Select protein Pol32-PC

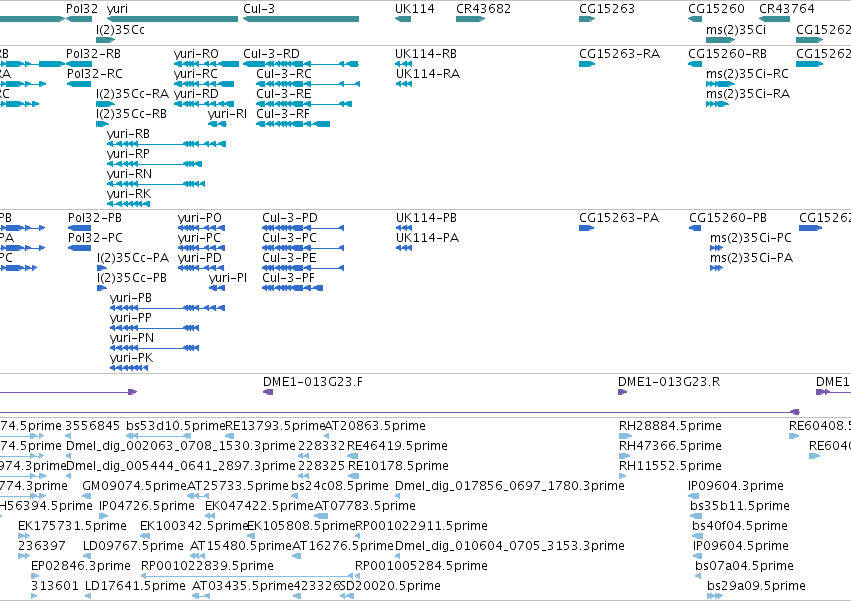[x=96, y=238]
